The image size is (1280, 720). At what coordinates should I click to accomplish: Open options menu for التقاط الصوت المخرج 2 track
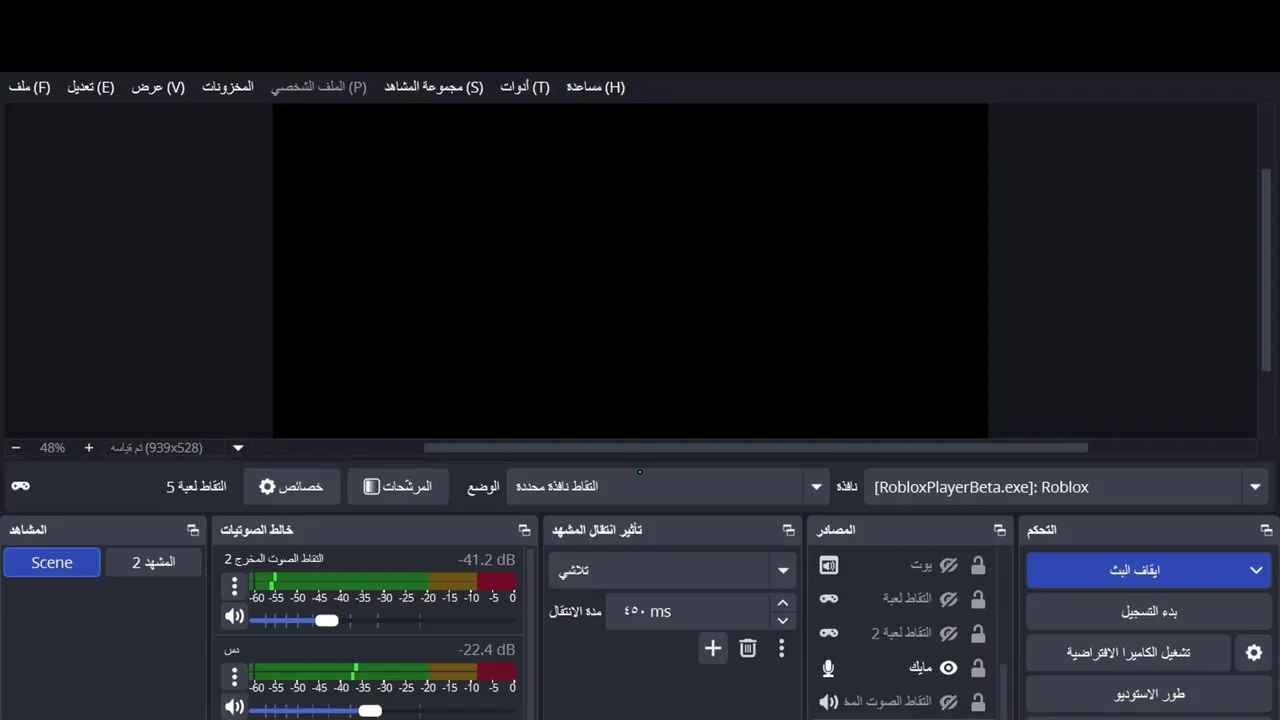pos(234,586)
